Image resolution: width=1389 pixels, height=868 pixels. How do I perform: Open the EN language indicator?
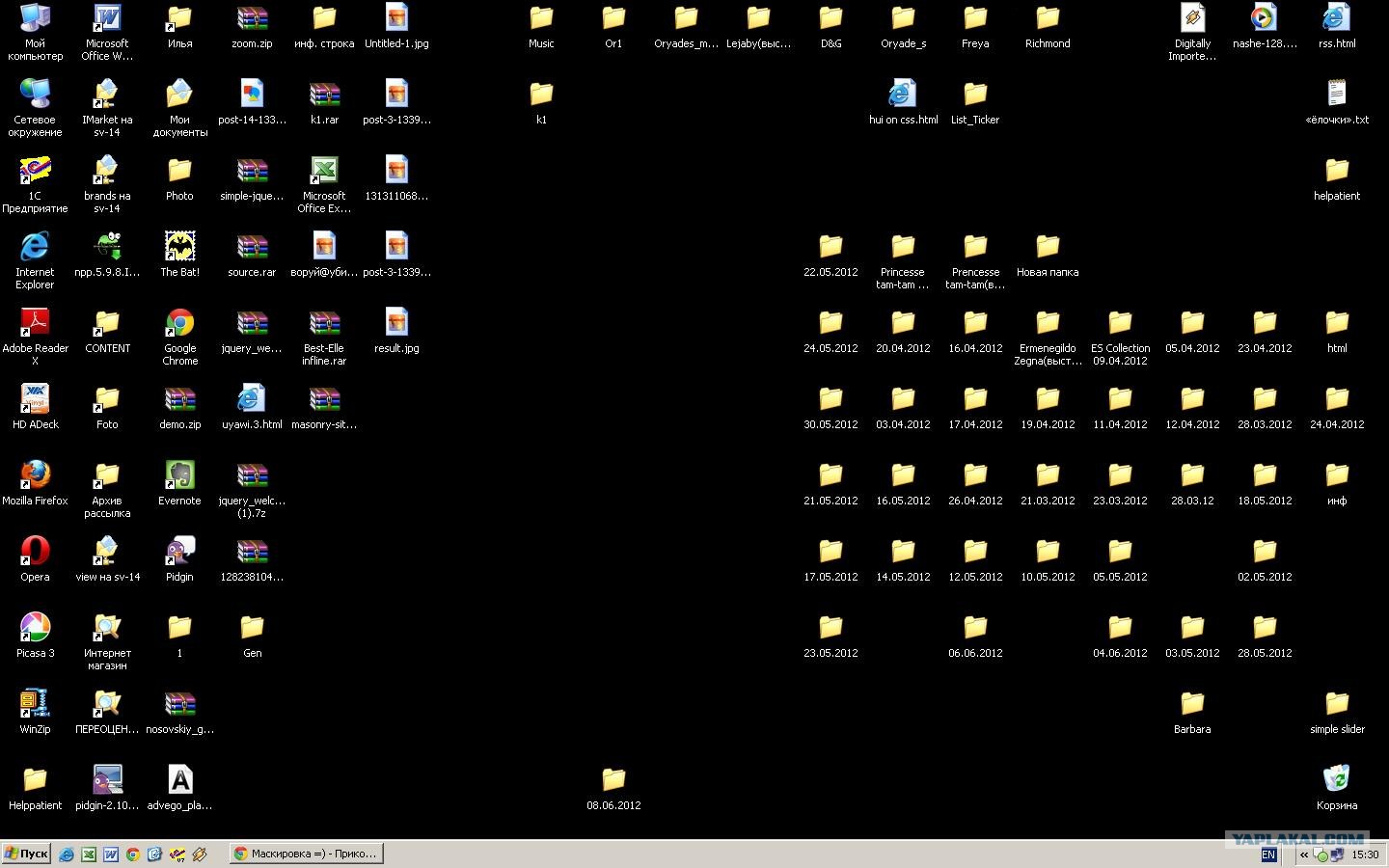point(1268,854)
